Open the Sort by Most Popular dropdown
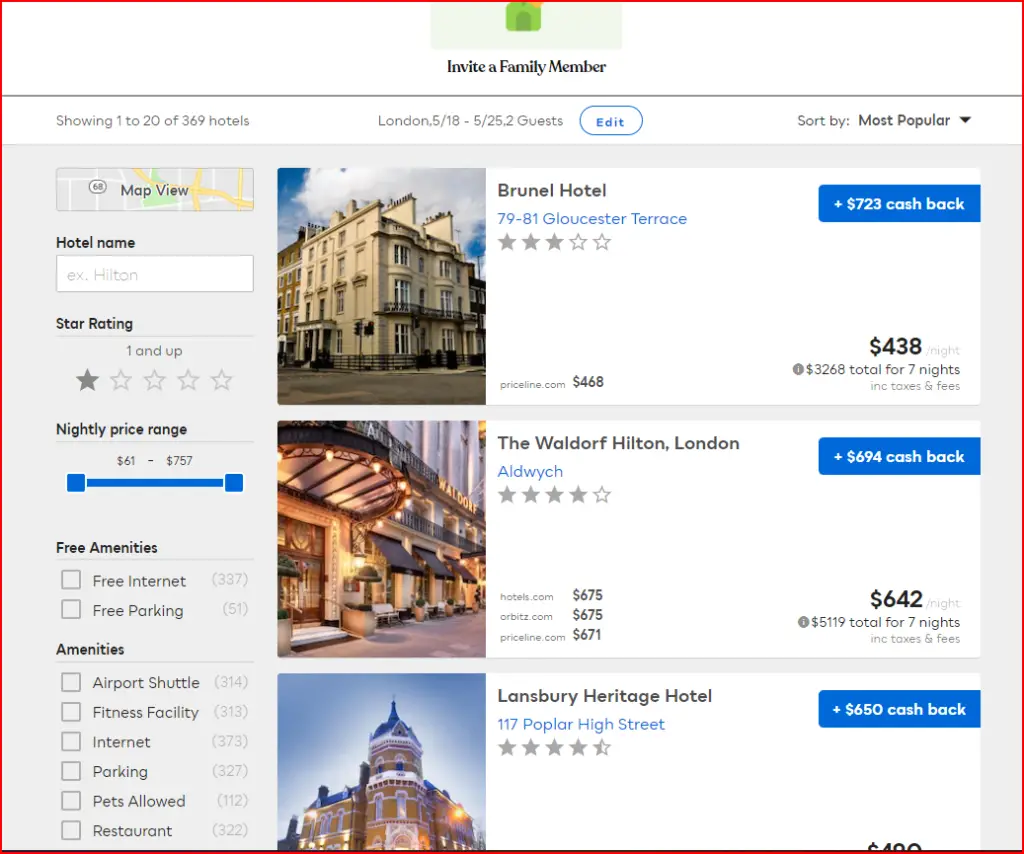Image resolution: width=1024 pixels, height=854 pixels. coord(914,120)
